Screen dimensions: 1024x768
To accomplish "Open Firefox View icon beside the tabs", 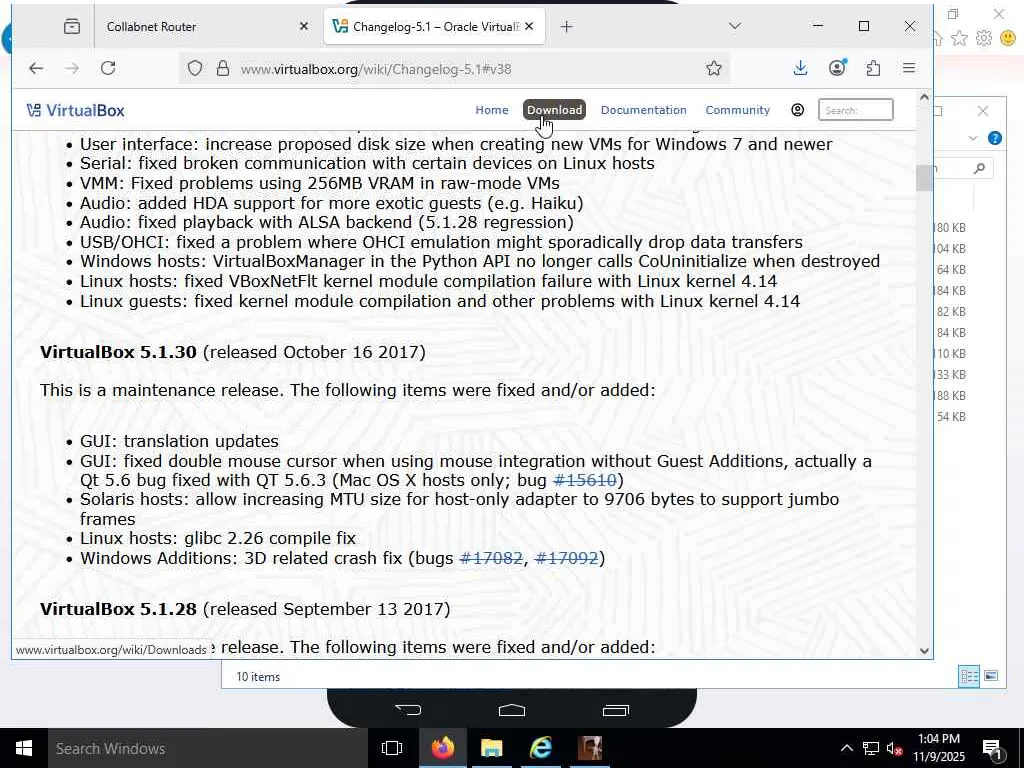I will point(72,27).
